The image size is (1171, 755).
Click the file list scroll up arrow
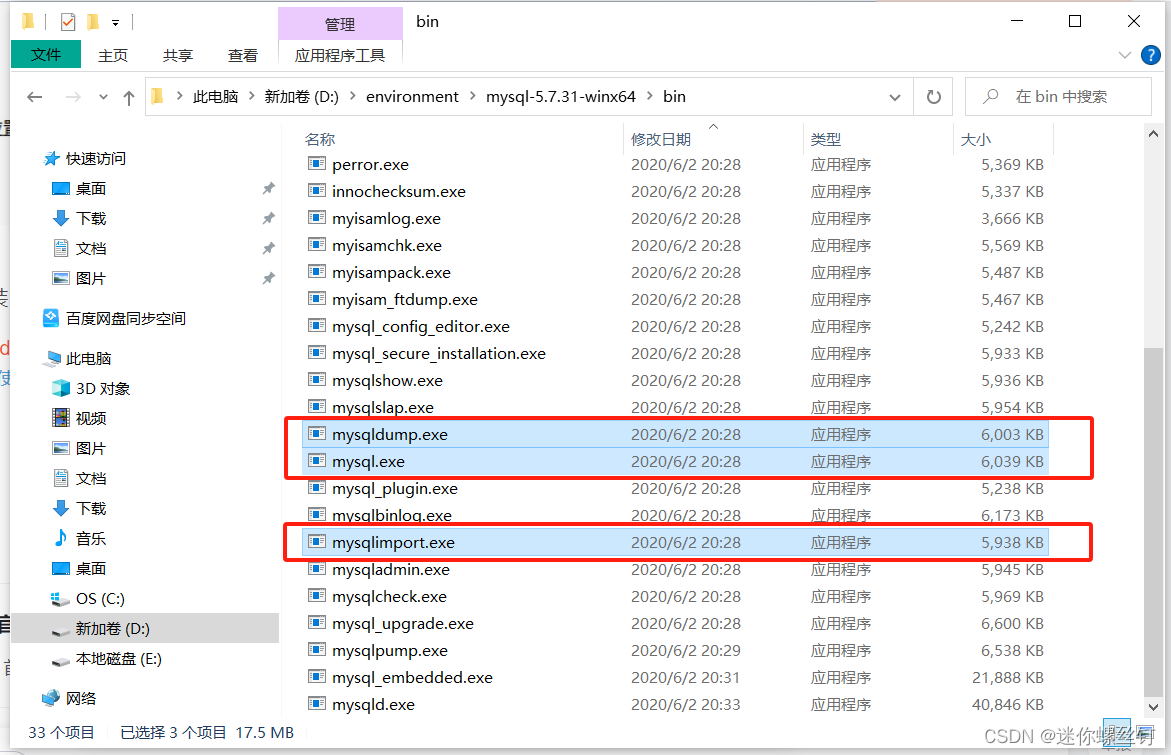coord(1153,134)
